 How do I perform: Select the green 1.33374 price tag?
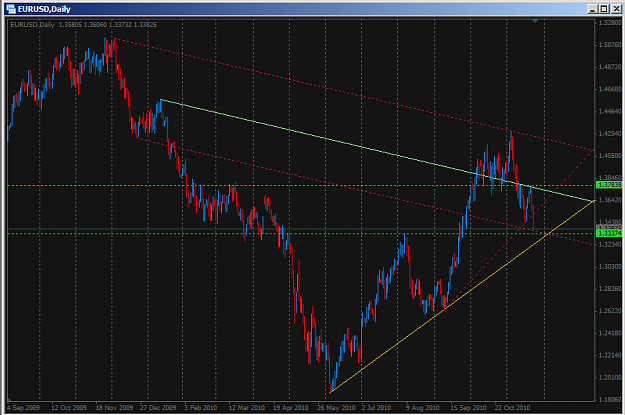pyautogui.click(x=609, y=233)
